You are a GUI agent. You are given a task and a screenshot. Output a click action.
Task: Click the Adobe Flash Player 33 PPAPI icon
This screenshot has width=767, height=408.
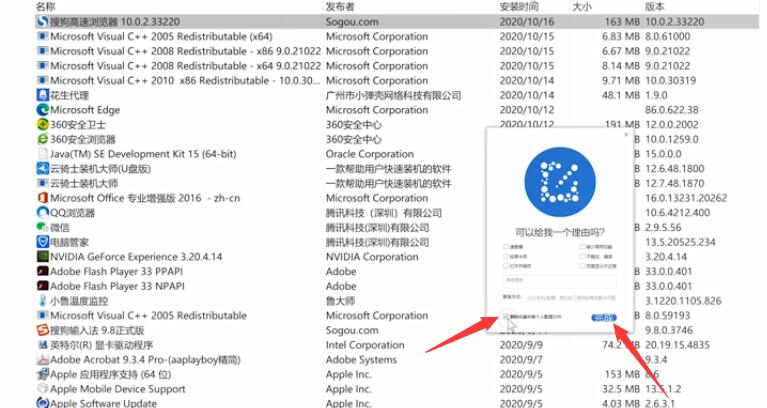[x=43, y=271]
